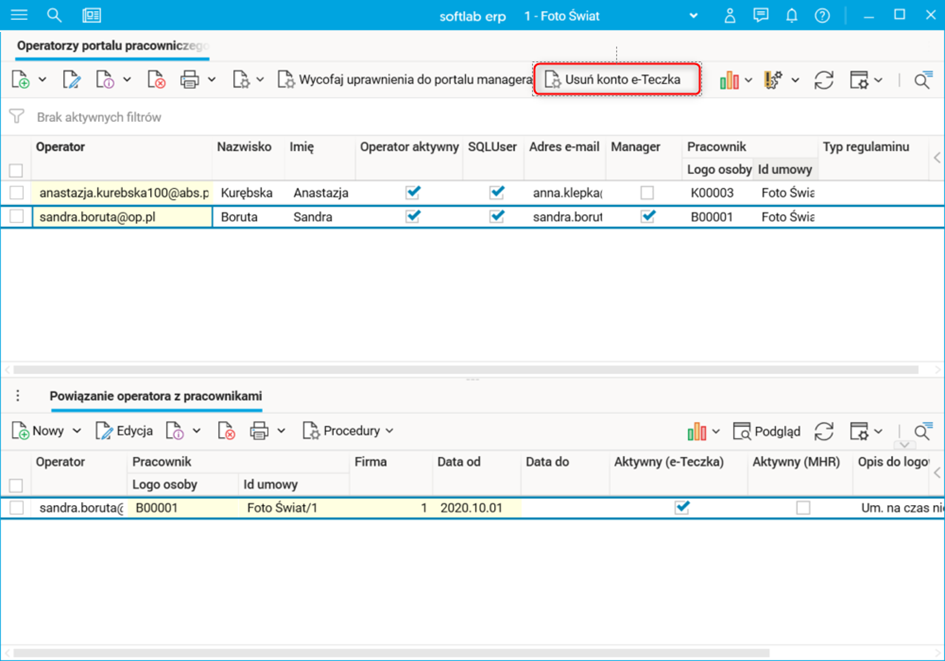Open the notifications bell

point(791,15)
